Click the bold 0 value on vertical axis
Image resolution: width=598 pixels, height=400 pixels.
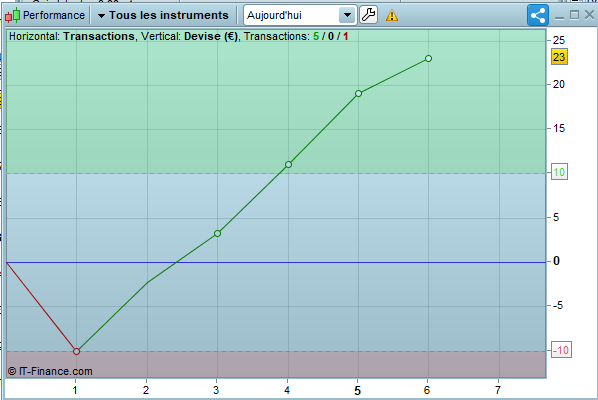tap(556, 261)
